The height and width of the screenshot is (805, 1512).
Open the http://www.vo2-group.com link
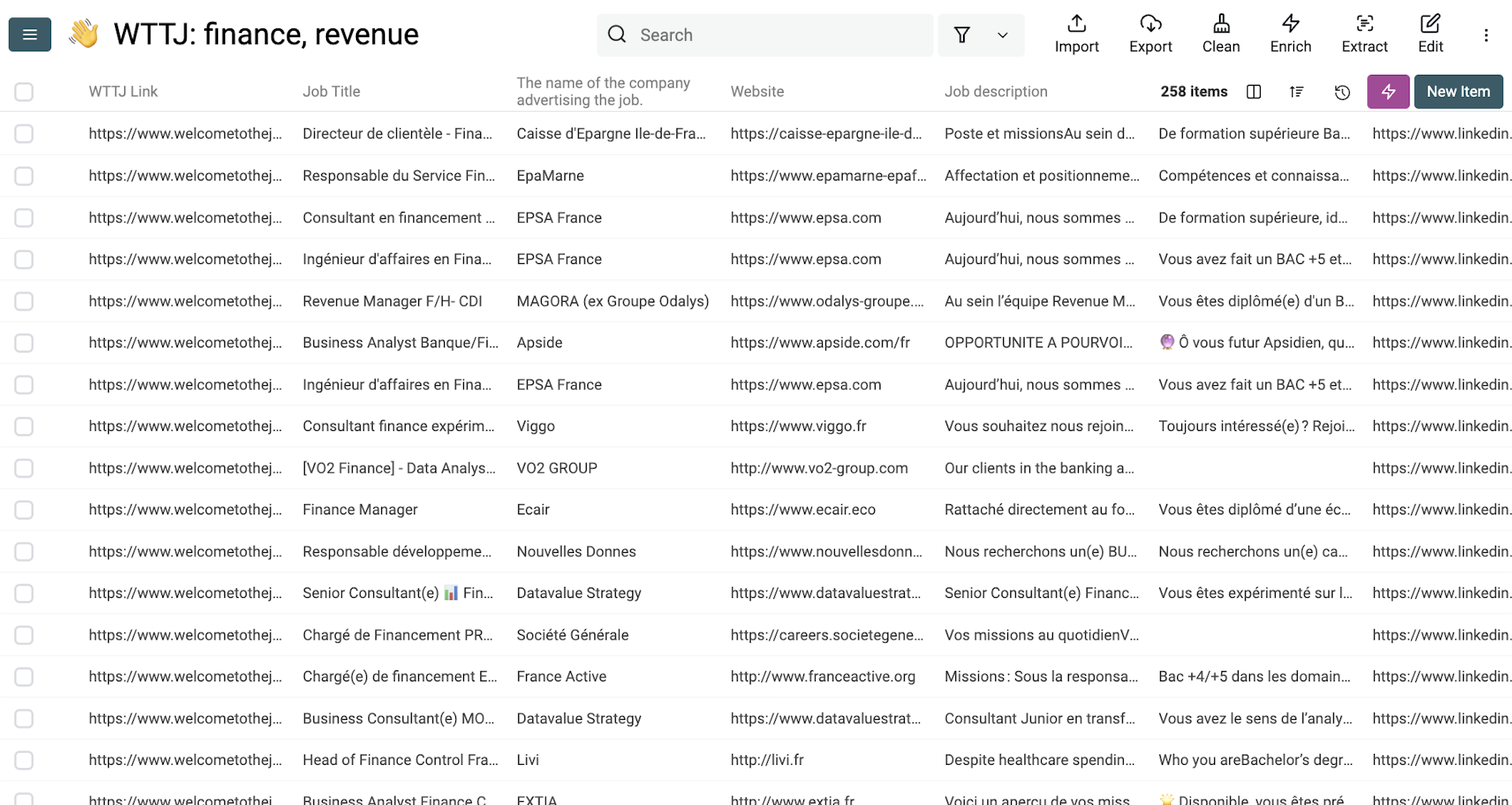(x=819, y=468)
